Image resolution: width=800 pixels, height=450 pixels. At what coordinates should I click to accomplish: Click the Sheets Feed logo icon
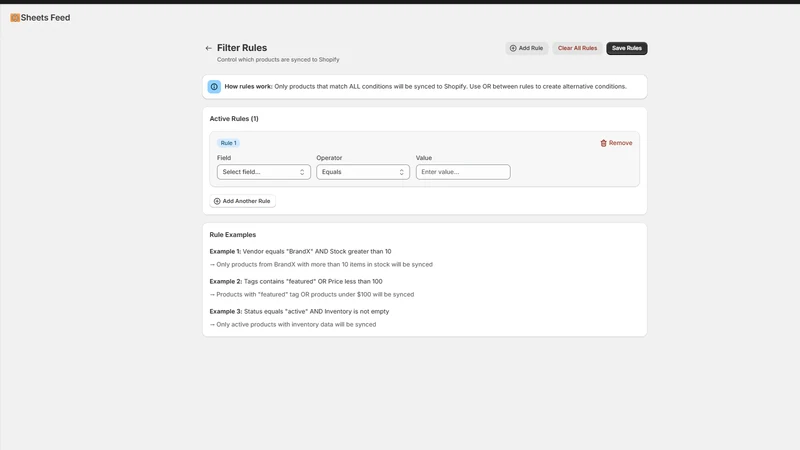(x=15, y=18)
